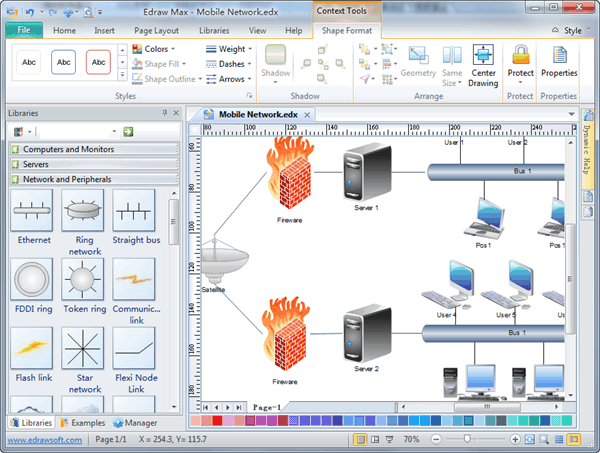This screenshot has height=453, width=600.
Task: Click the Zoom out minus icon
Action: 436,439
